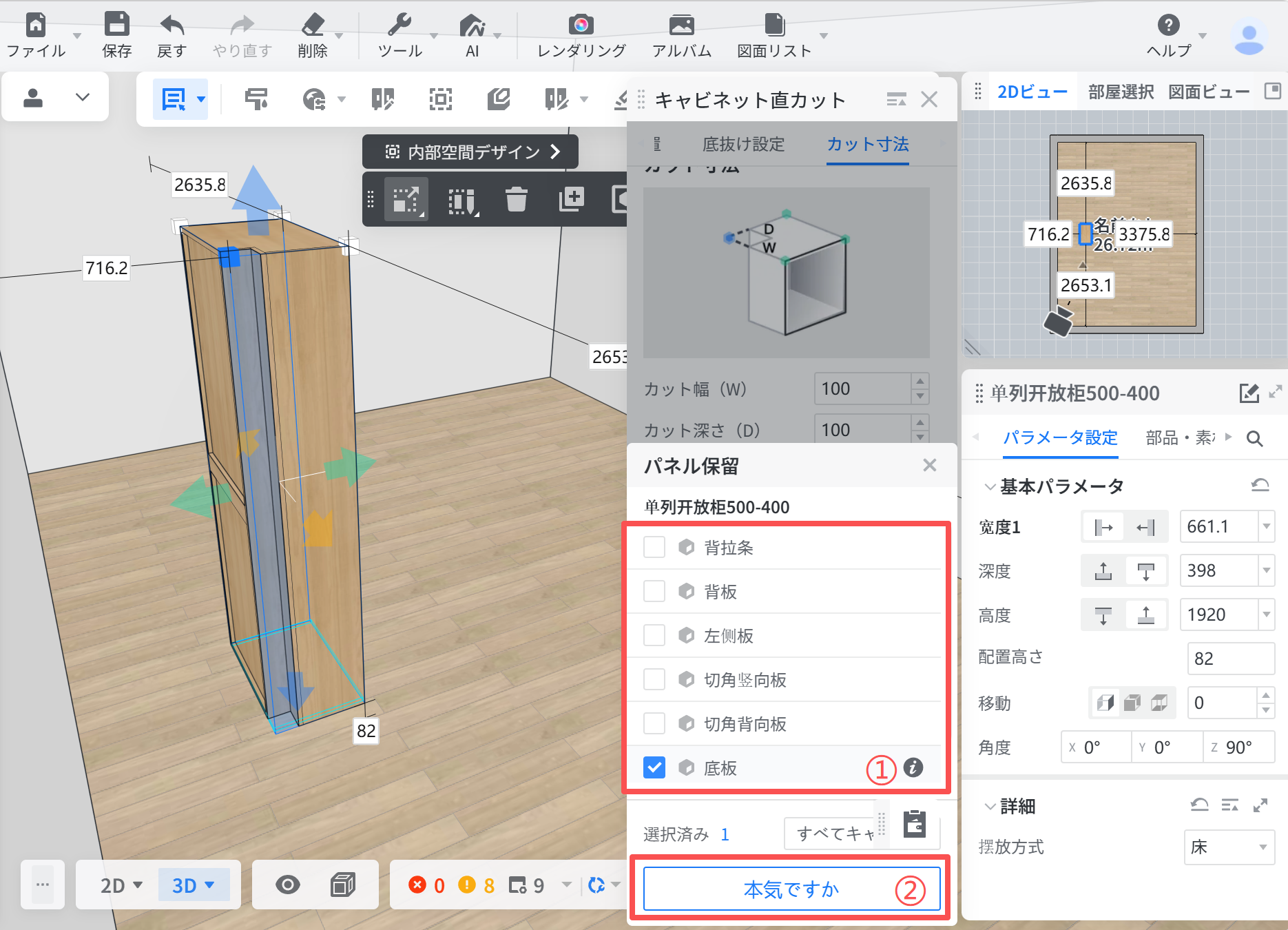
Task: Click the cabinet cut diagram thumbnail
Action: tap(786, 273)
